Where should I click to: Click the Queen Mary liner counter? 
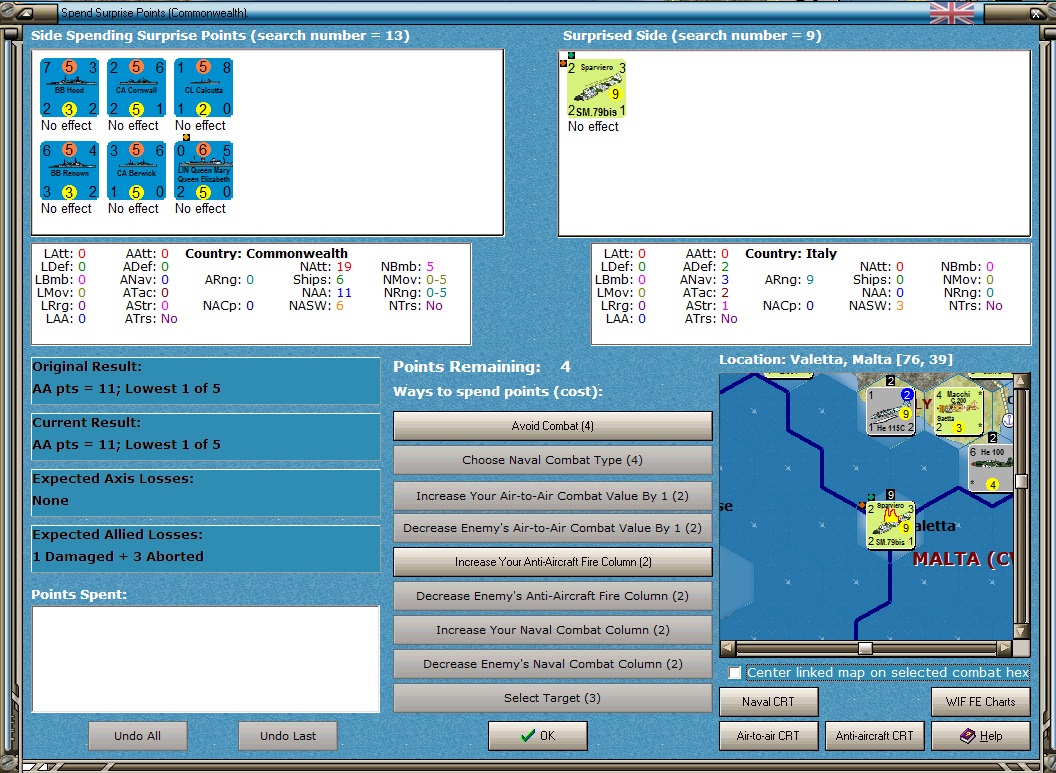coord(202,170)
